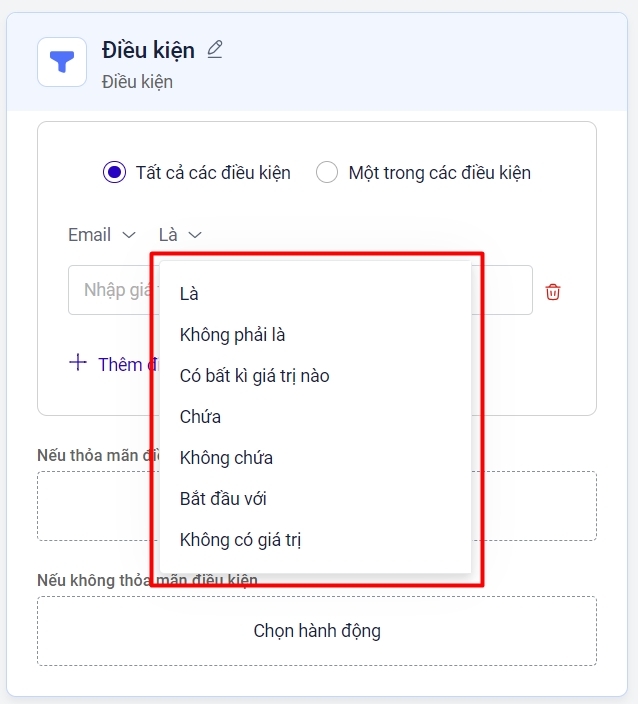The width and height of the screenshot is (638, 704).
Task: Delete condition with red trash icon
Action: [553, 292]
